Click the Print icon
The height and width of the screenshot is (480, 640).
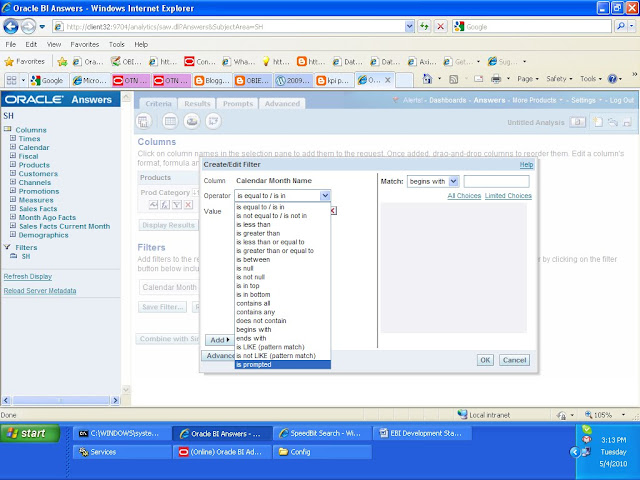(496, 79)
